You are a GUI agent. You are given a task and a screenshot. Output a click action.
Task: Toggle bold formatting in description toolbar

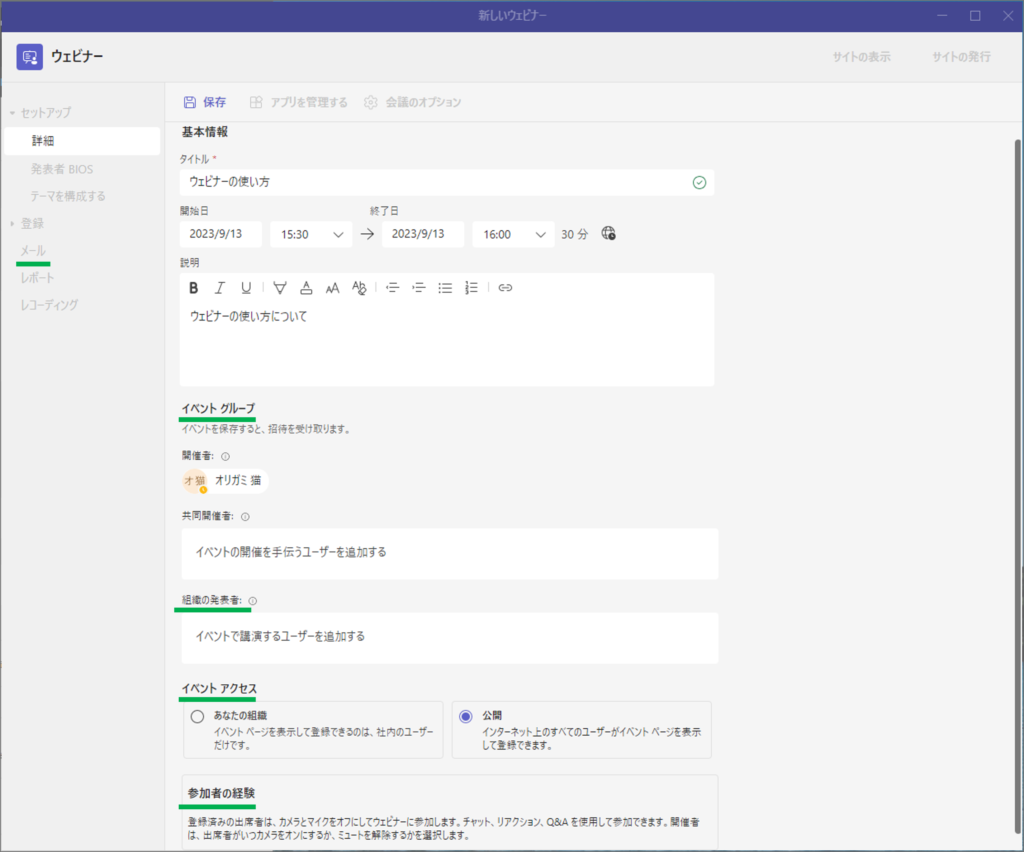pyautogui.click(x=194, y=288)
